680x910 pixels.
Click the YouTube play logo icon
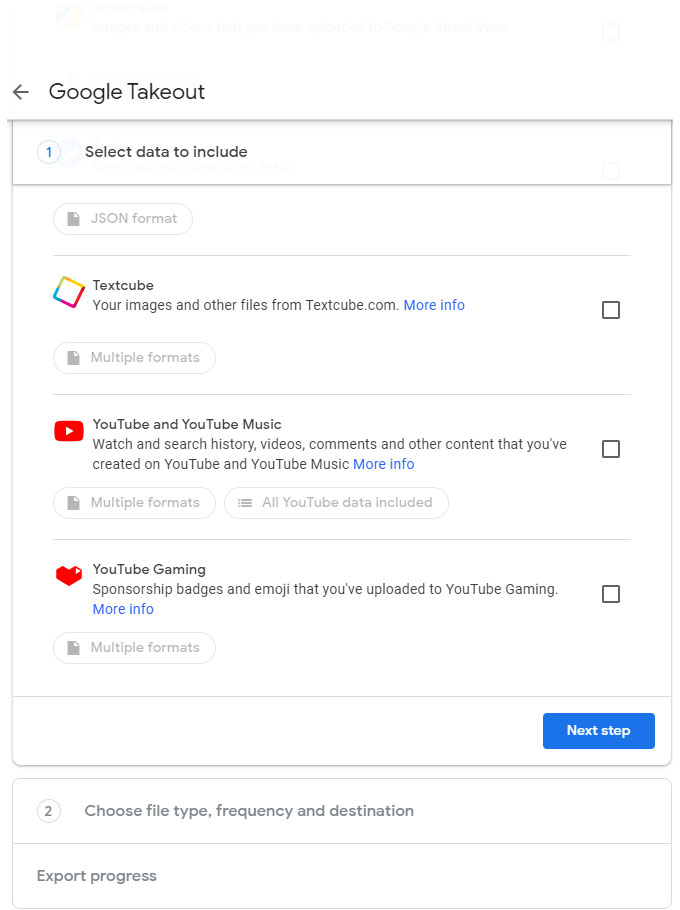68,431
